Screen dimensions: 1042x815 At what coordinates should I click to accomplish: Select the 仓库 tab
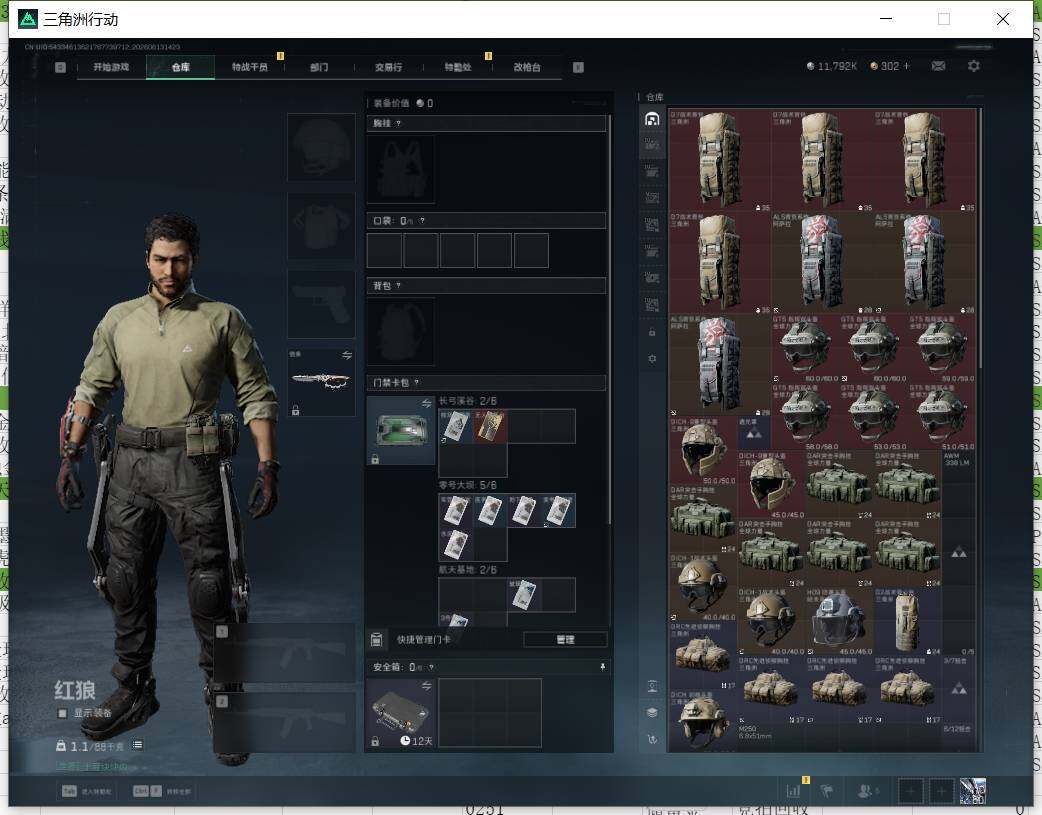pyautogui.click(x=180, y=67)
